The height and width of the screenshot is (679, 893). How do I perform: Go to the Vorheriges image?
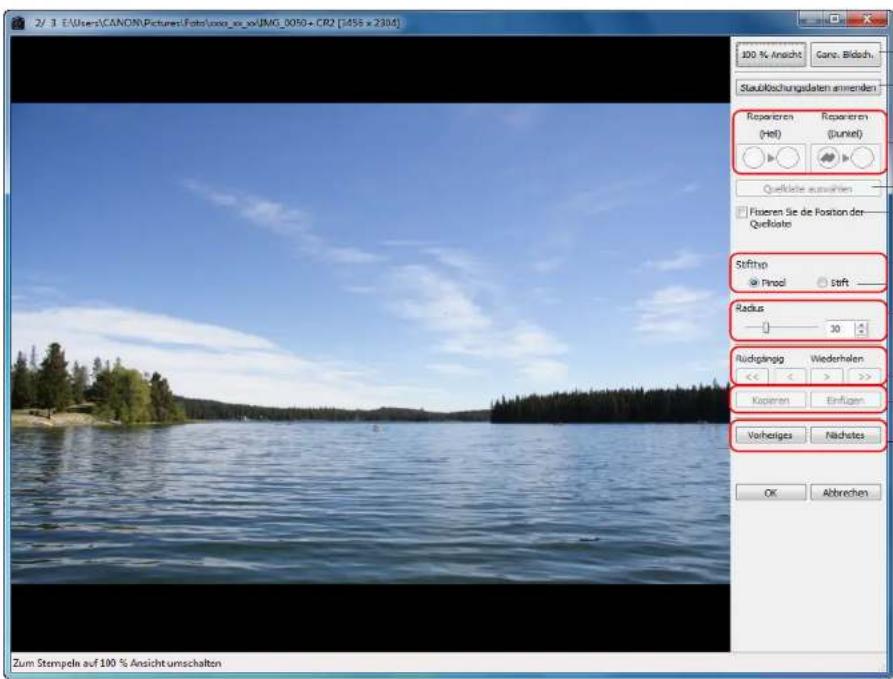pyautogui.click(x=771, y=435)
